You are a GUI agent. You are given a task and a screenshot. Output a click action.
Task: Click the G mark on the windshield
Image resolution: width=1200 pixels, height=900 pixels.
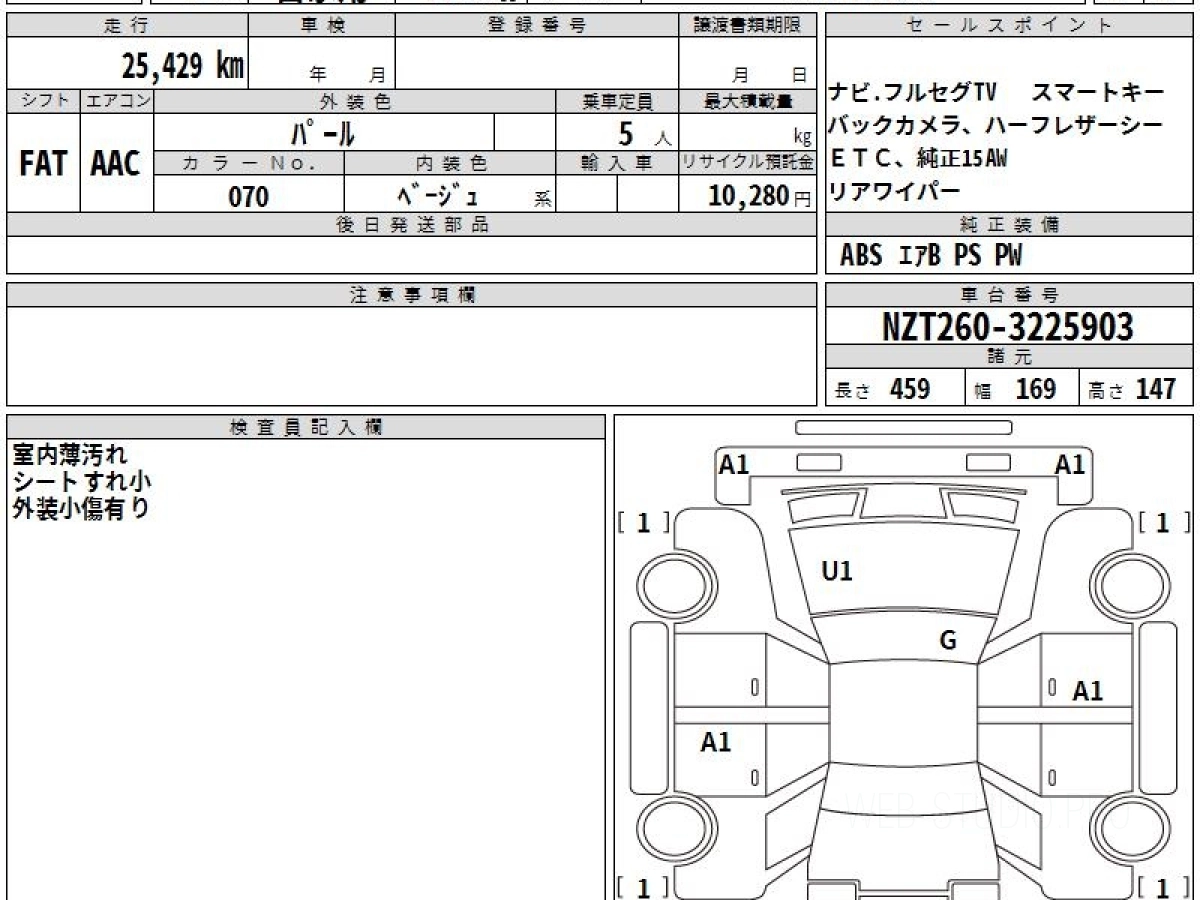pyautogui.click(x=948, y=641)
